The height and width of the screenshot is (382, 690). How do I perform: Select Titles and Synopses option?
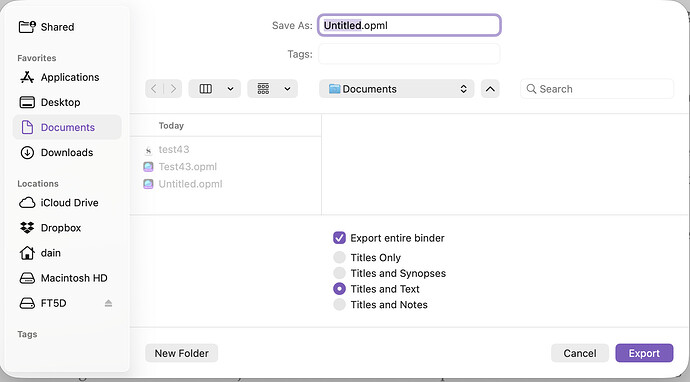[x=339, y=273]
